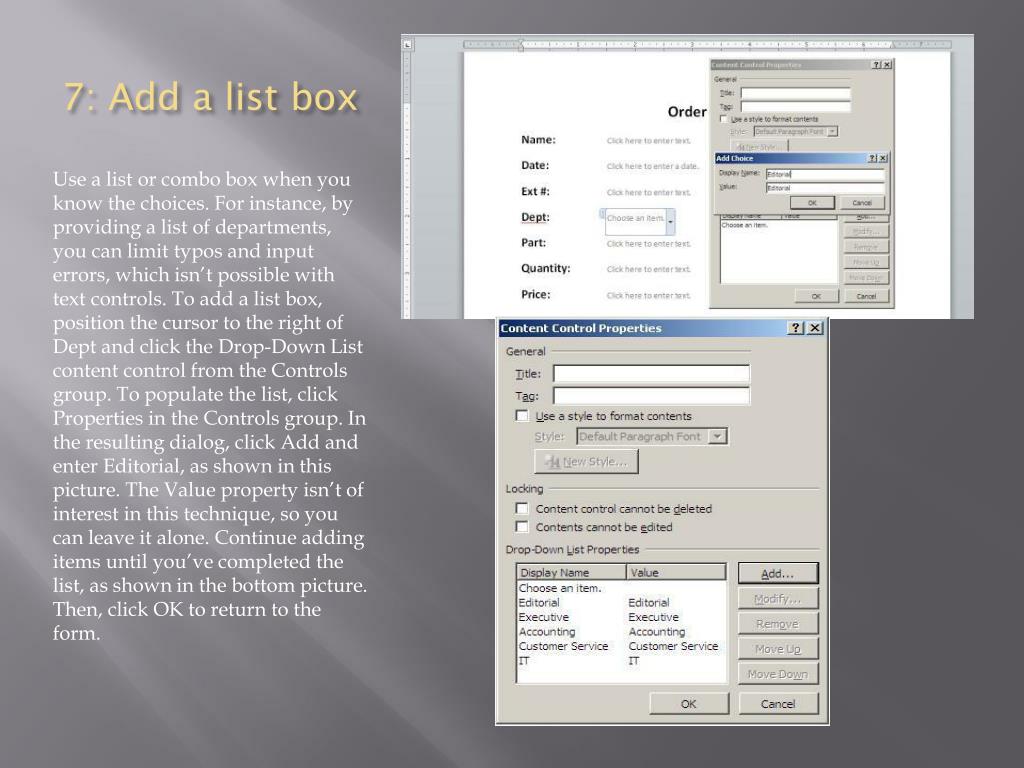Click OK in the Add Choice dialog
The image size is (1024, 768).
coord(812,203)
